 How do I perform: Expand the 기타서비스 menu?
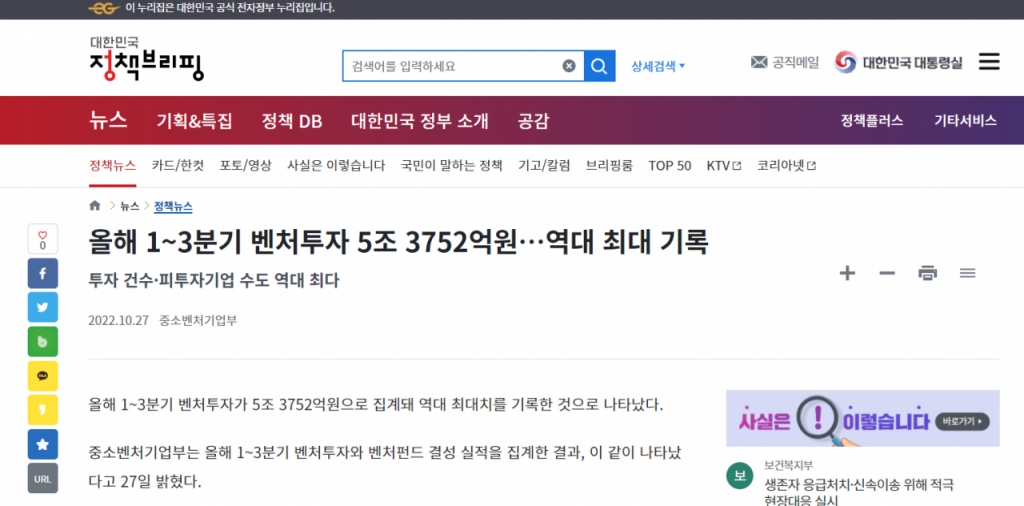pyautogui.click(x=965, y=121)
